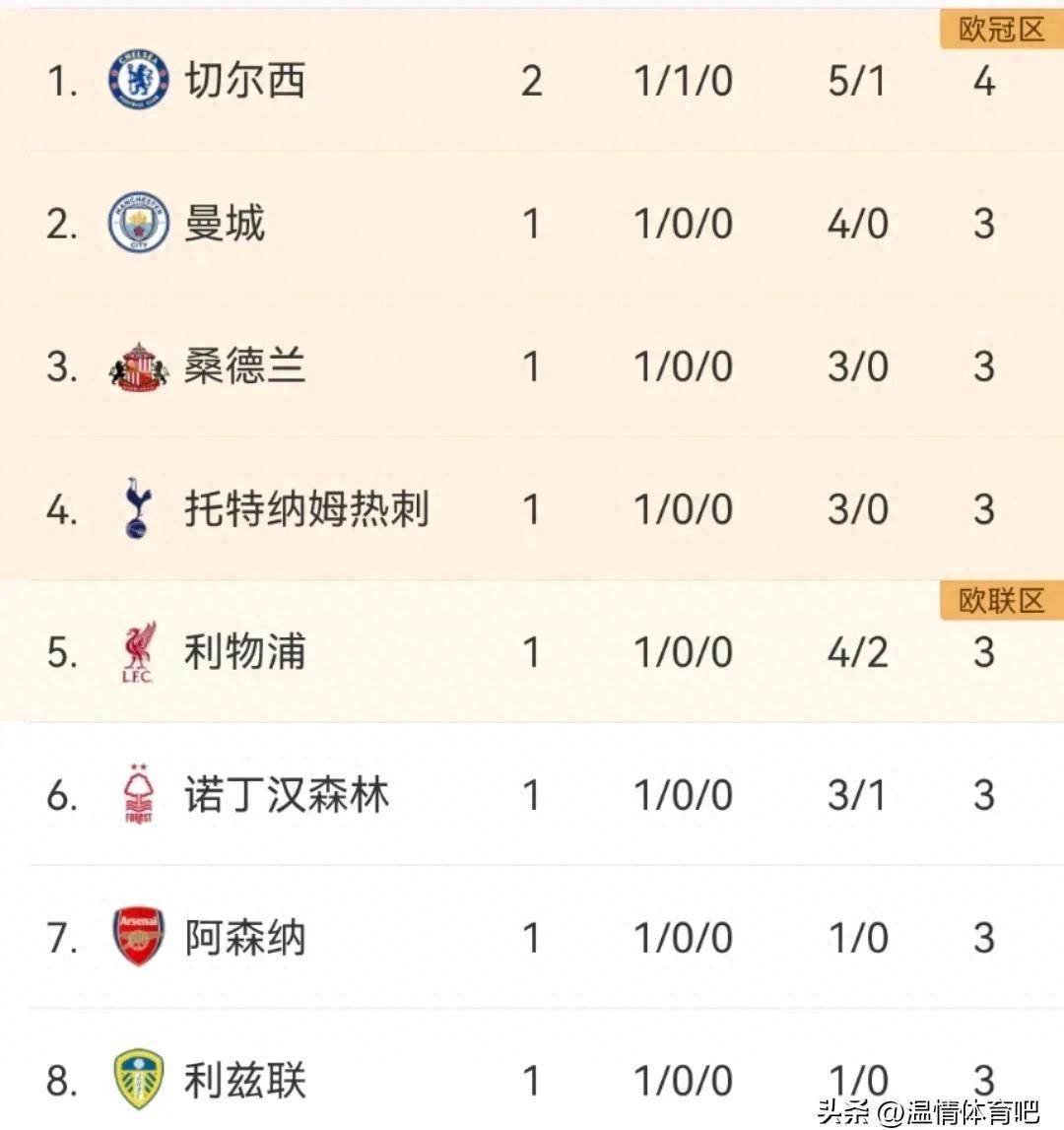
Task: Open 托特纳姆热刺 team page
Action: (306, 509)
